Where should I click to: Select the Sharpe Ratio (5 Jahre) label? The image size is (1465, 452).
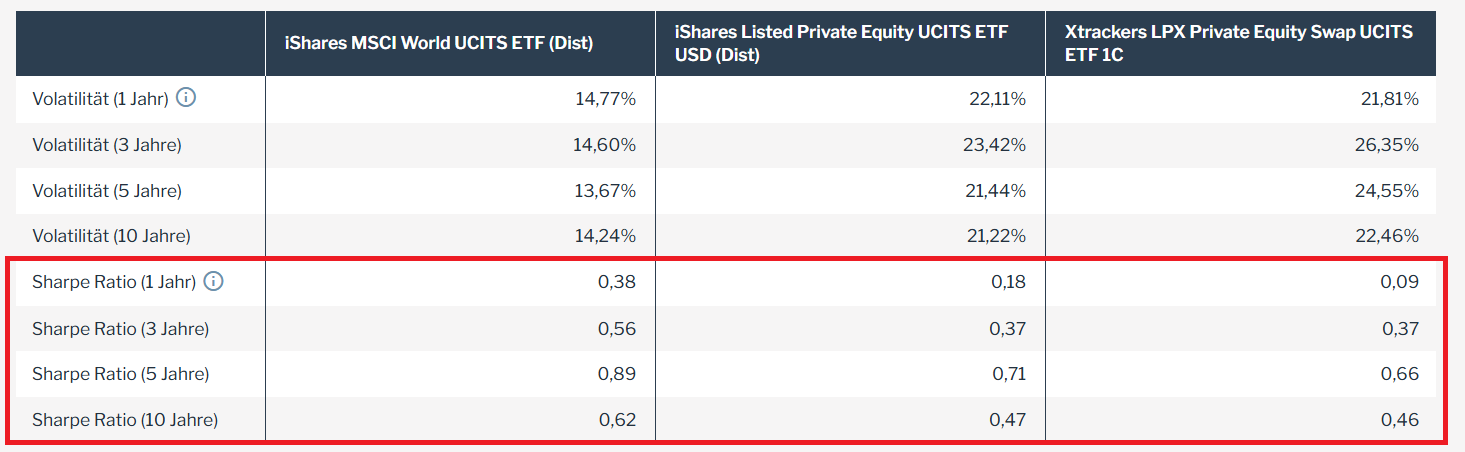coord(120,374)
